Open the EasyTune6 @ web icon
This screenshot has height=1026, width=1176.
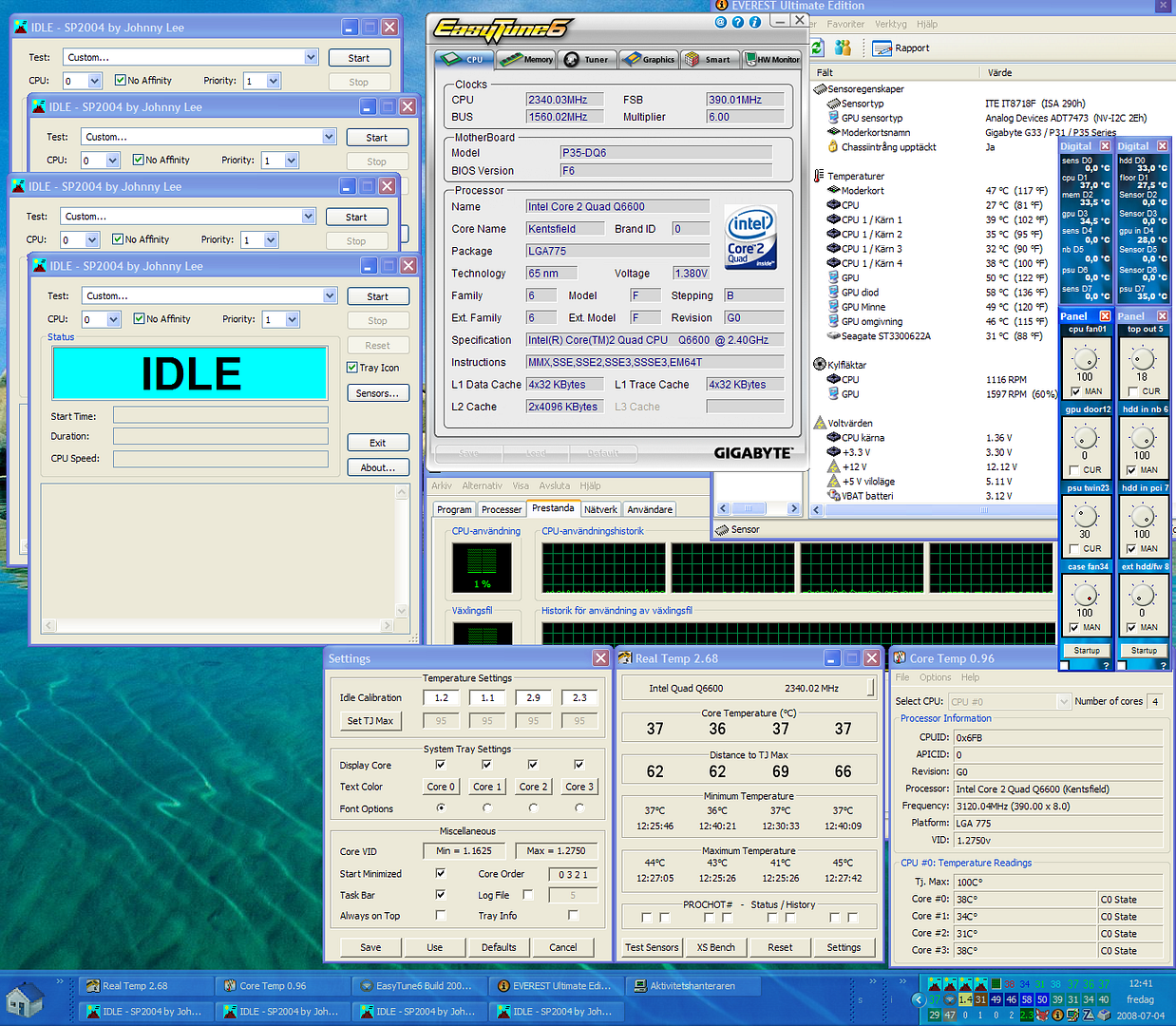[721, 22]
